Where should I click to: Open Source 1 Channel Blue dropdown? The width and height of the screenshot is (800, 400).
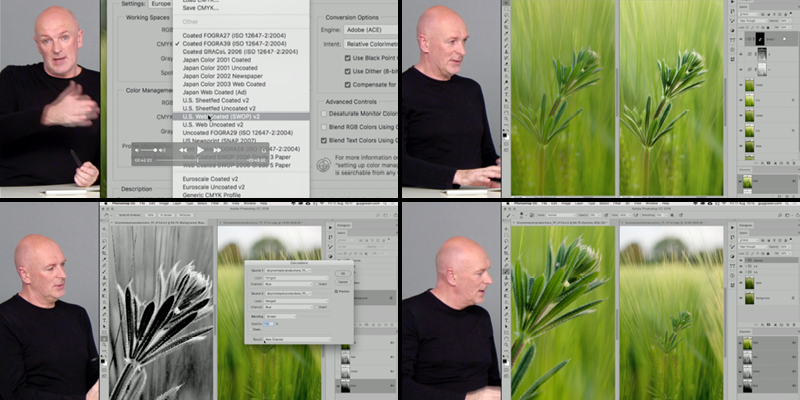coord(288,284)
